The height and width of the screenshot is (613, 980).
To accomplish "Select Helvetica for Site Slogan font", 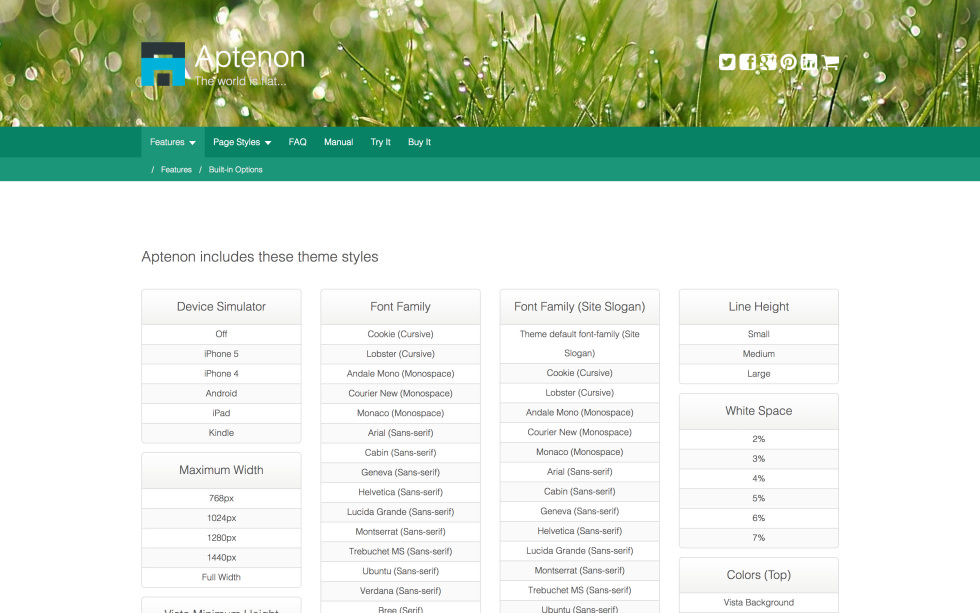I will coord(579,531).
